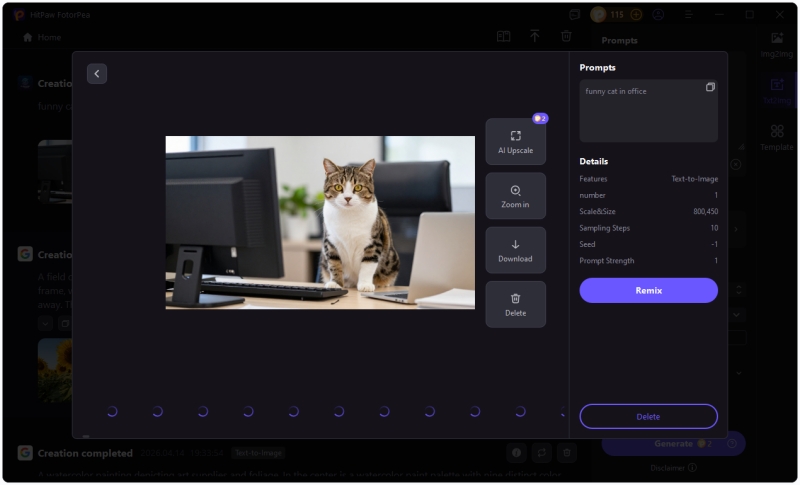Open cat in office image preview
This screenshot has height=485, width=800.
point(320,222)
